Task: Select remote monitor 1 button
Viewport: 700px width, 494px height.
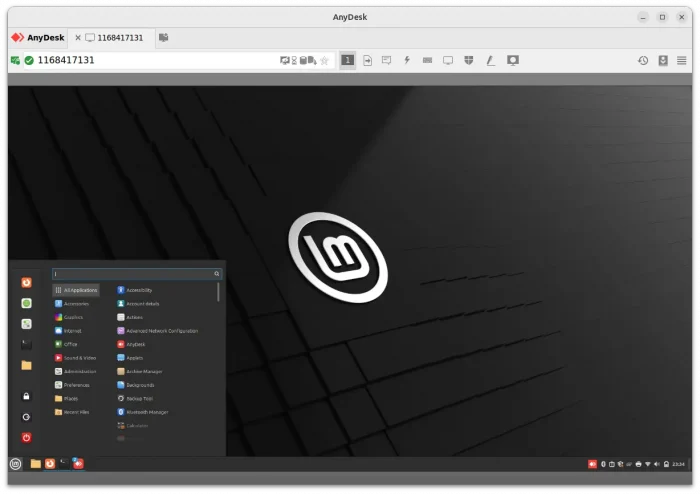Action: pos(347,60)
